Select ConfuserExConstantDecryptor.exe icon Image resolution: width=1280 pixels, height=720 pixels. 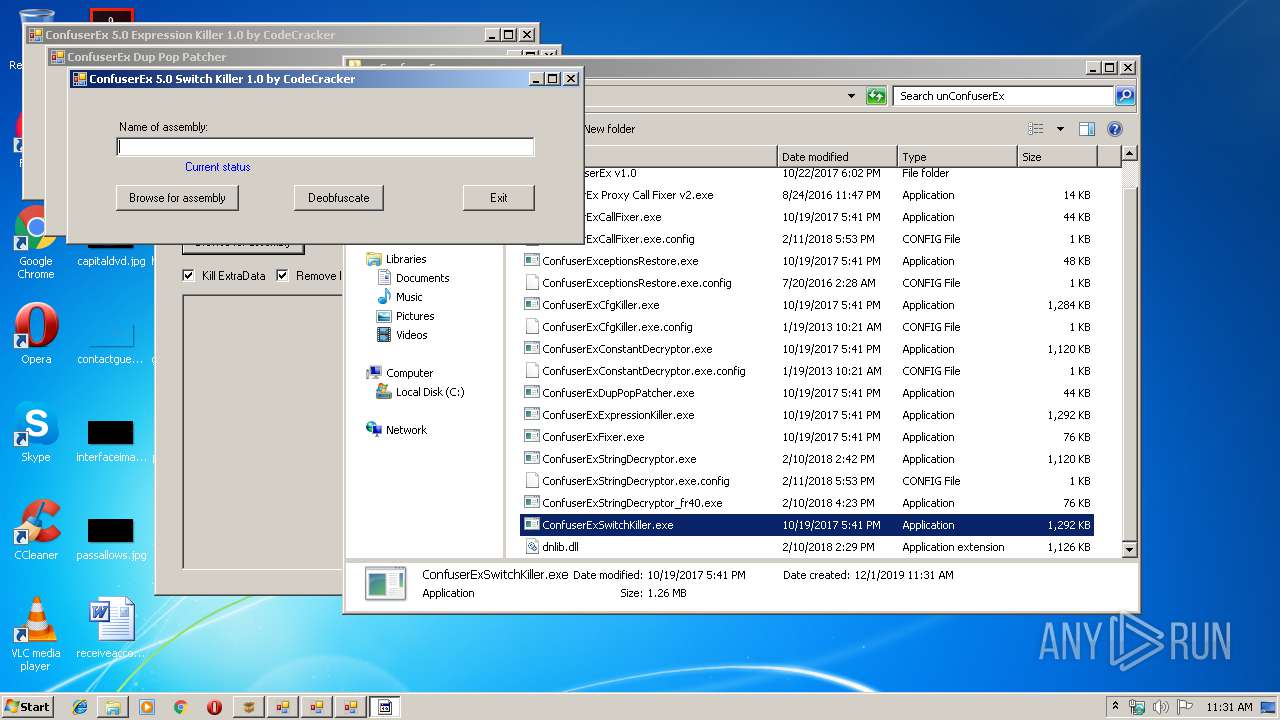coord(532,349)
